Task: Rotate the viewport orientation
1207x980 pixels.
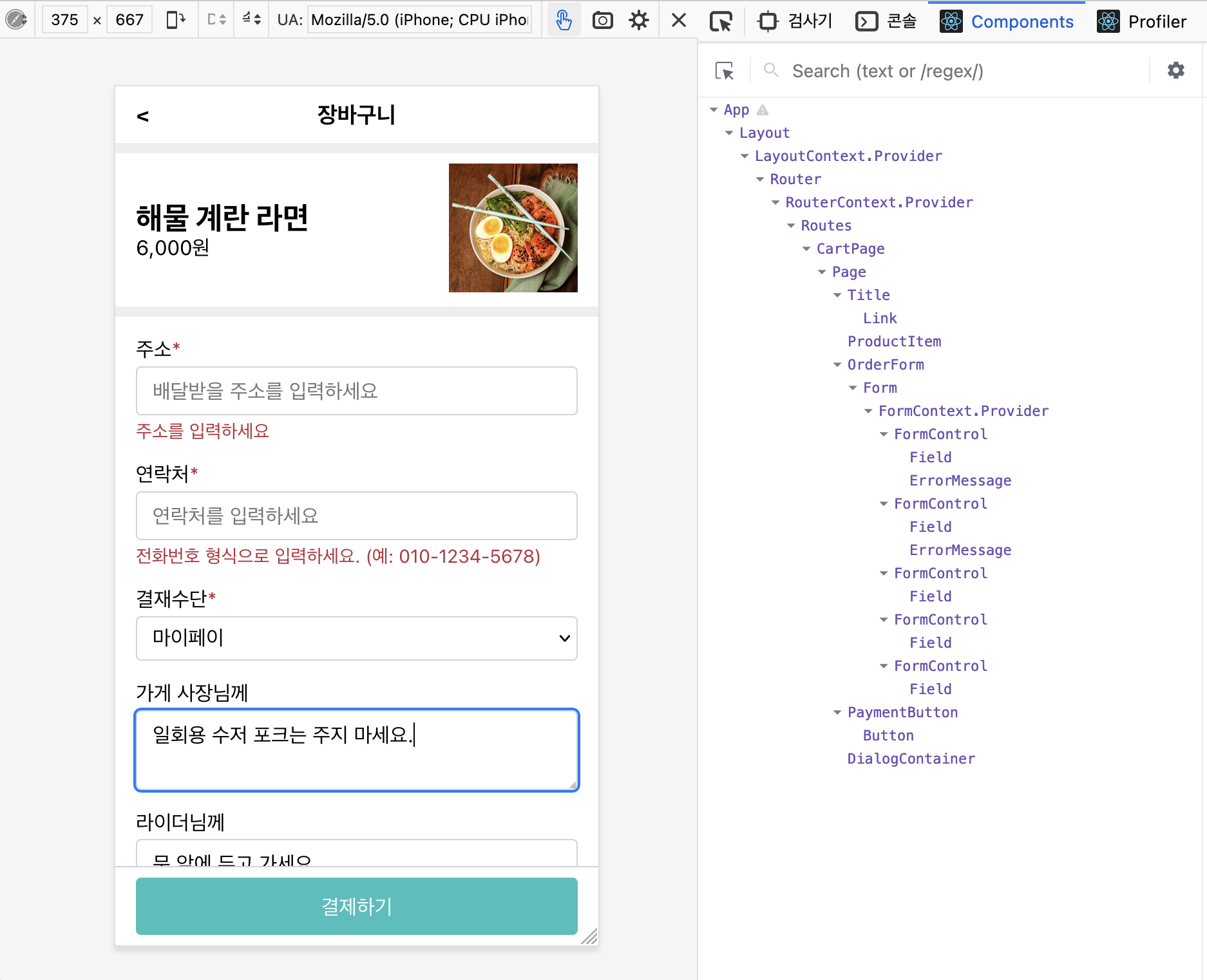Action: [x=176, y=20]
